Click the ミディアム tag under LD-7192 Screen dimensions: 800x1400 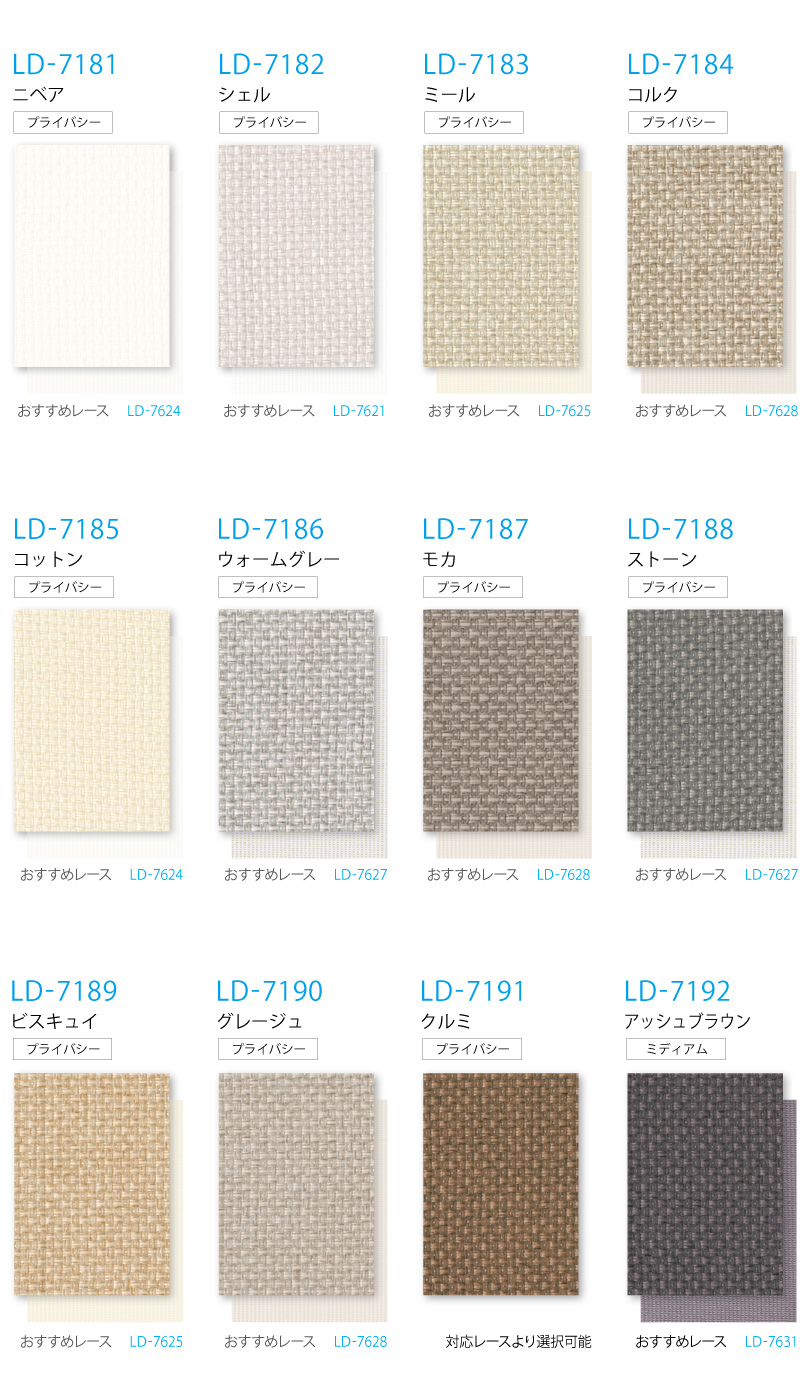coord(676,1049)
